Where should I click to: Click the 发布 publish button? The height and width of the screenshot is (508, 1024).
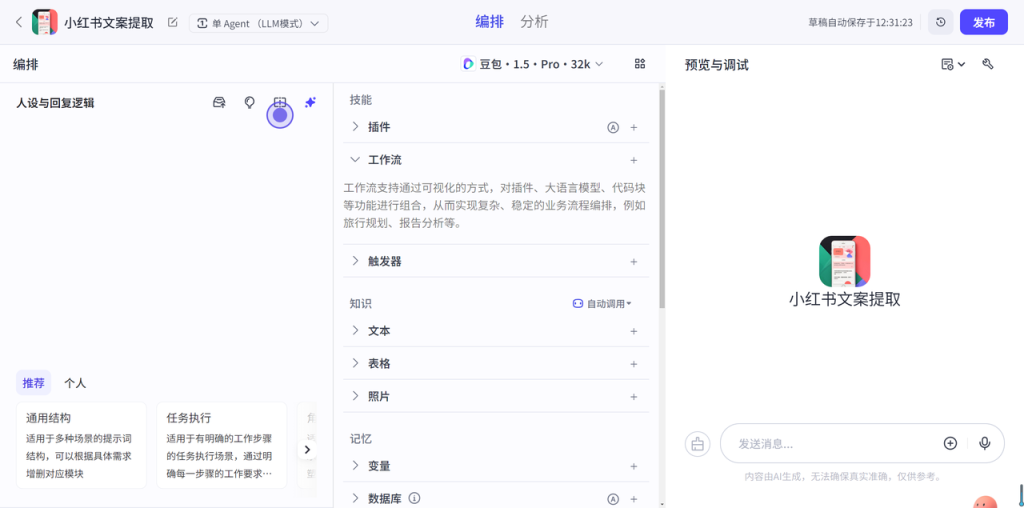point(984,22)
